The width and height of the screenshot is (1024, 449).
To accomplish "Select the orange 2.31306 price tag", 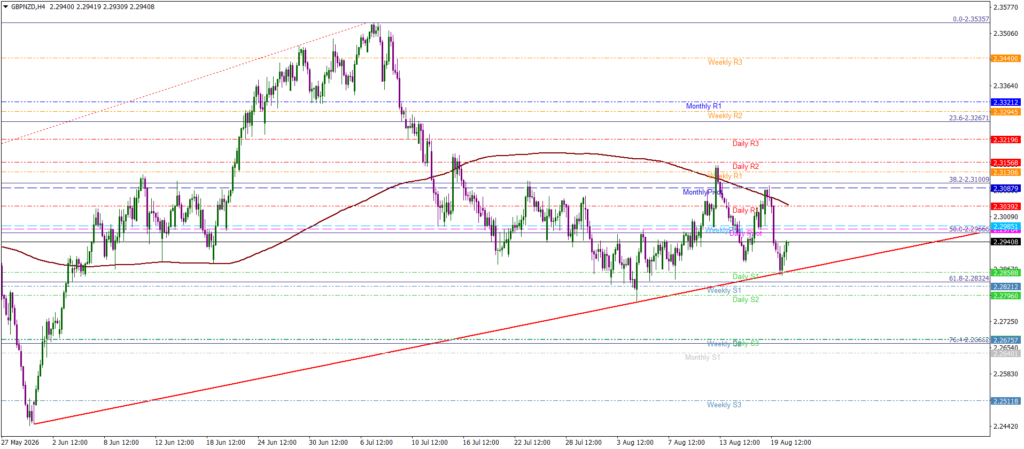I will point(1006,172).
